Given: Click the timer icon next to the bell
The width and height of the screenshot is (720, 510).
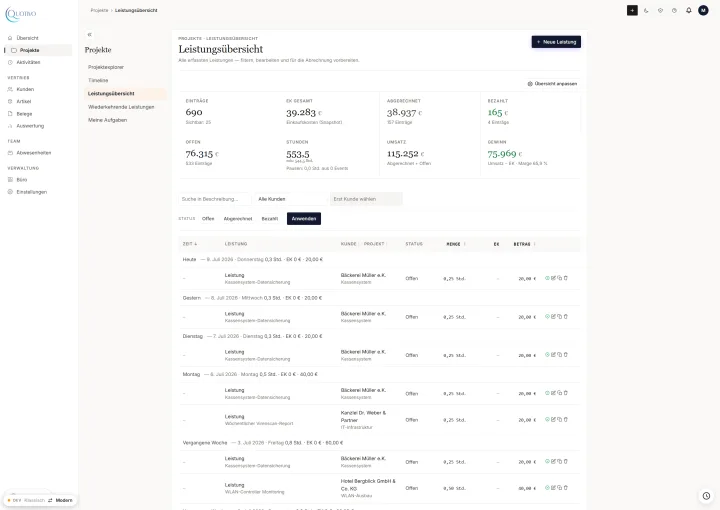Looking at the screenshot, I should pos(674,10).
